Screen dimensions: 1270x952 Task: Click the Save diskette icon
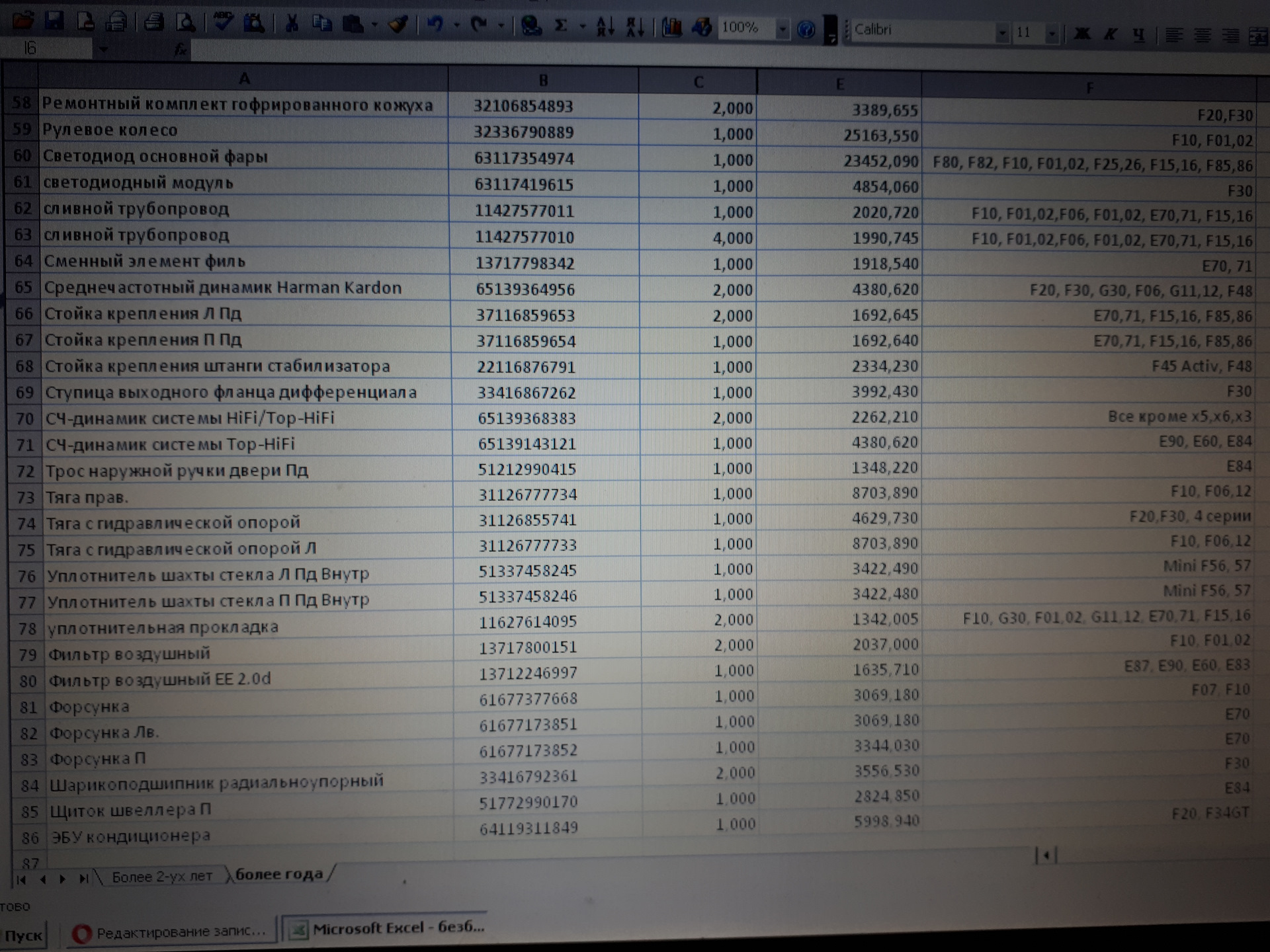click(x=54, y=22)
